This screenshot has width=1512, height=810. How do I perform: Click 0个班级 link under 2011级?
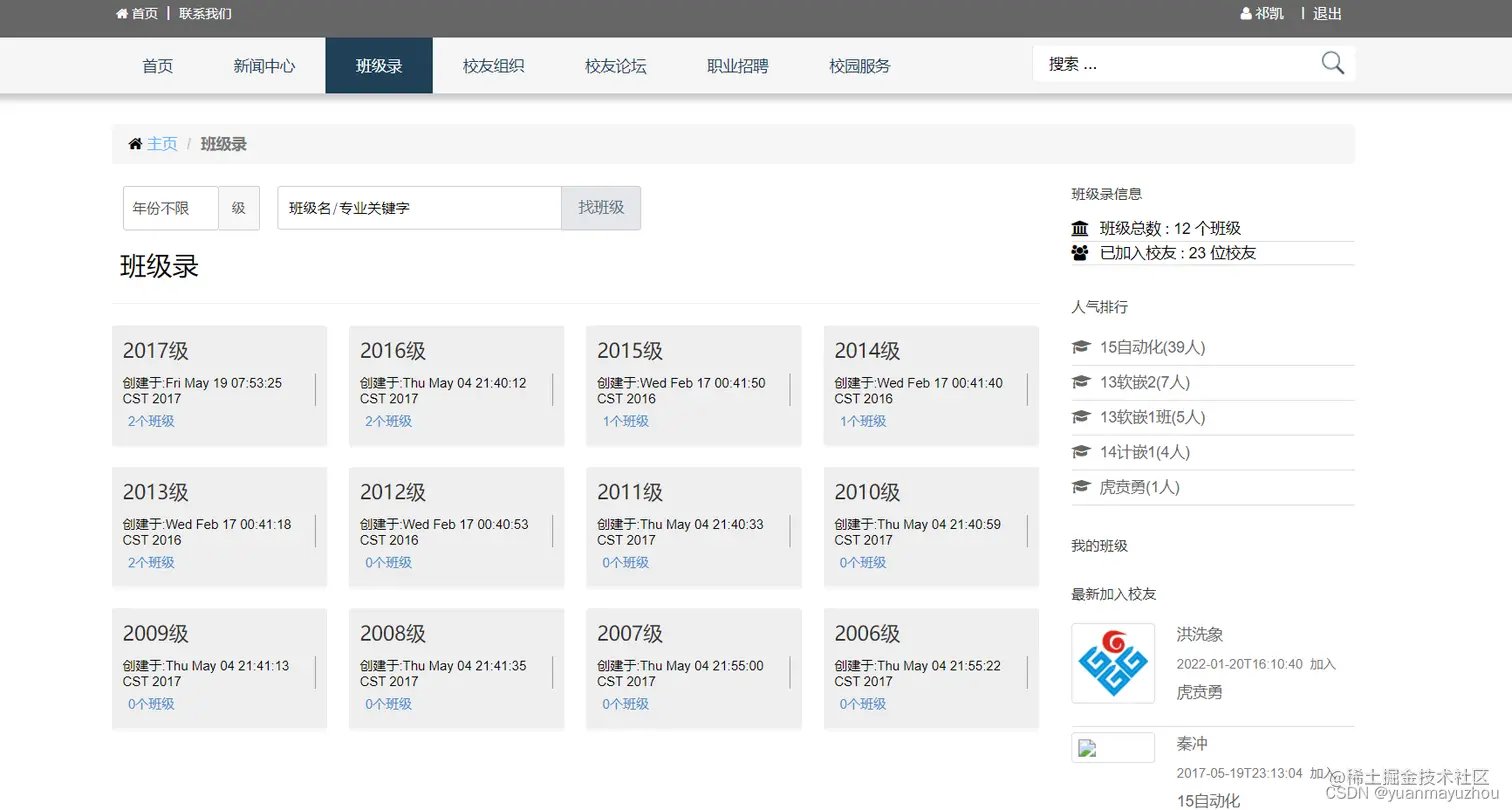[625, 562]
